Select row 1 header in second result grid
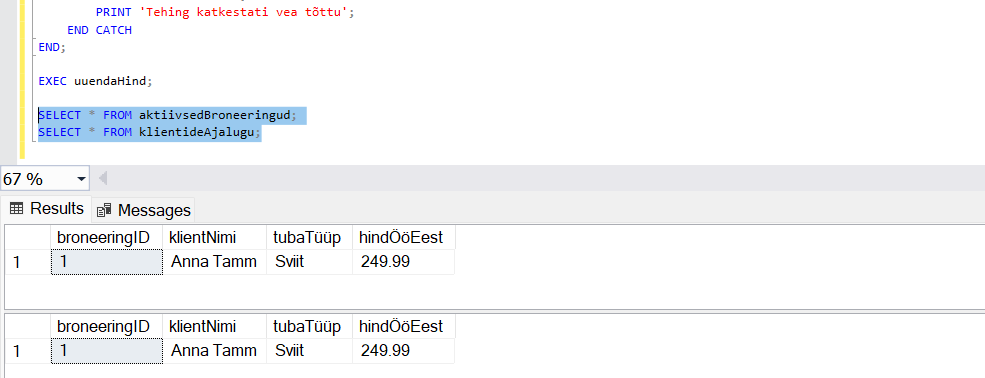 click(x=27, y=350)
